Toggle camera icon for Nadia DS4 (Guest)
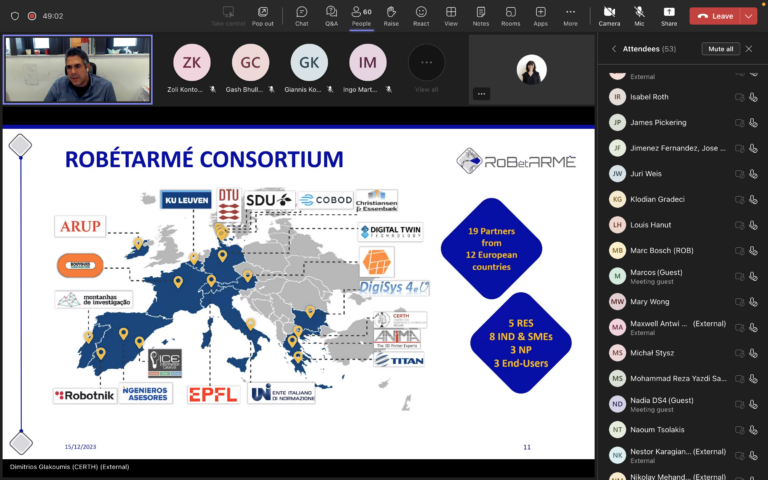 pos(739,404)
